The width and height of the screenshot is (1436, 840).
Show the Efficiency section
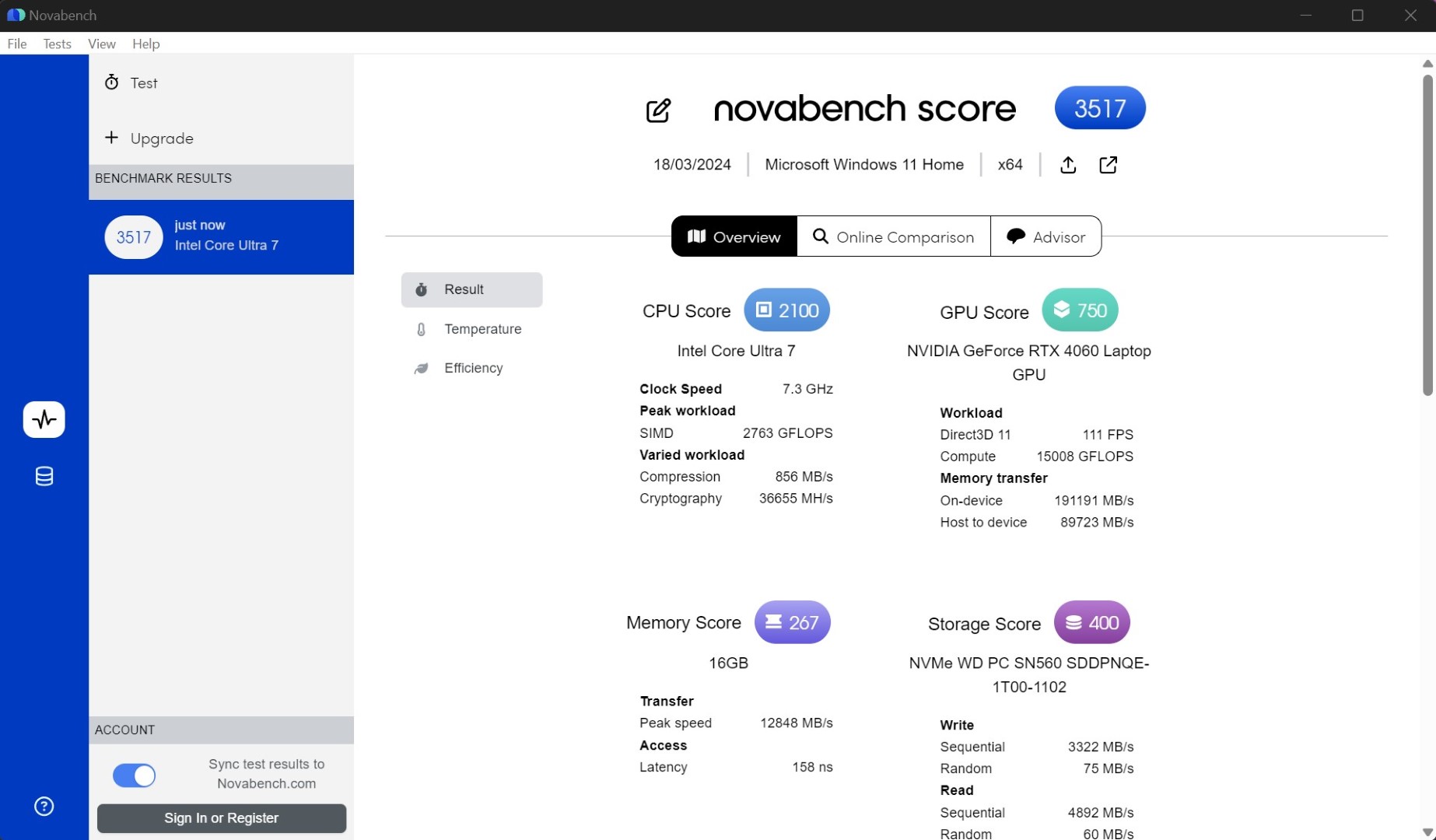click(x=472, y=369)
